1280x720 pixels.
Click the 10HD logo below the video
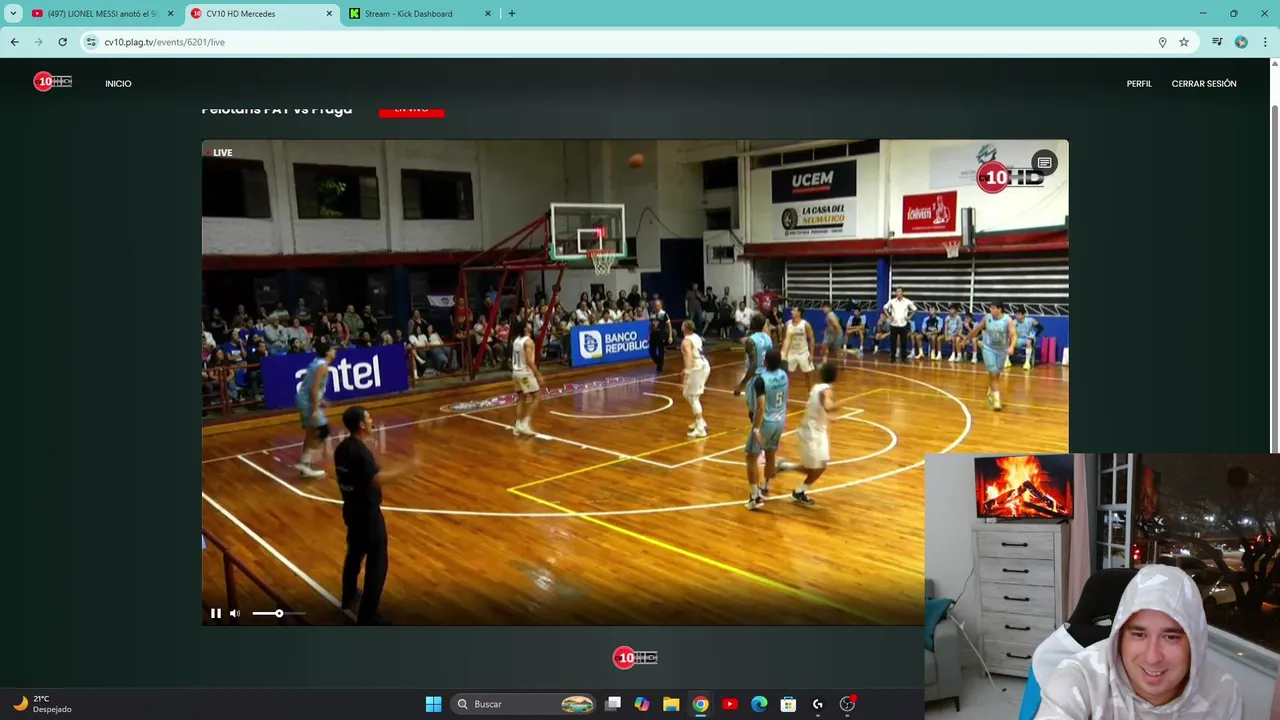pyautogui.click(x=635, y=657)
